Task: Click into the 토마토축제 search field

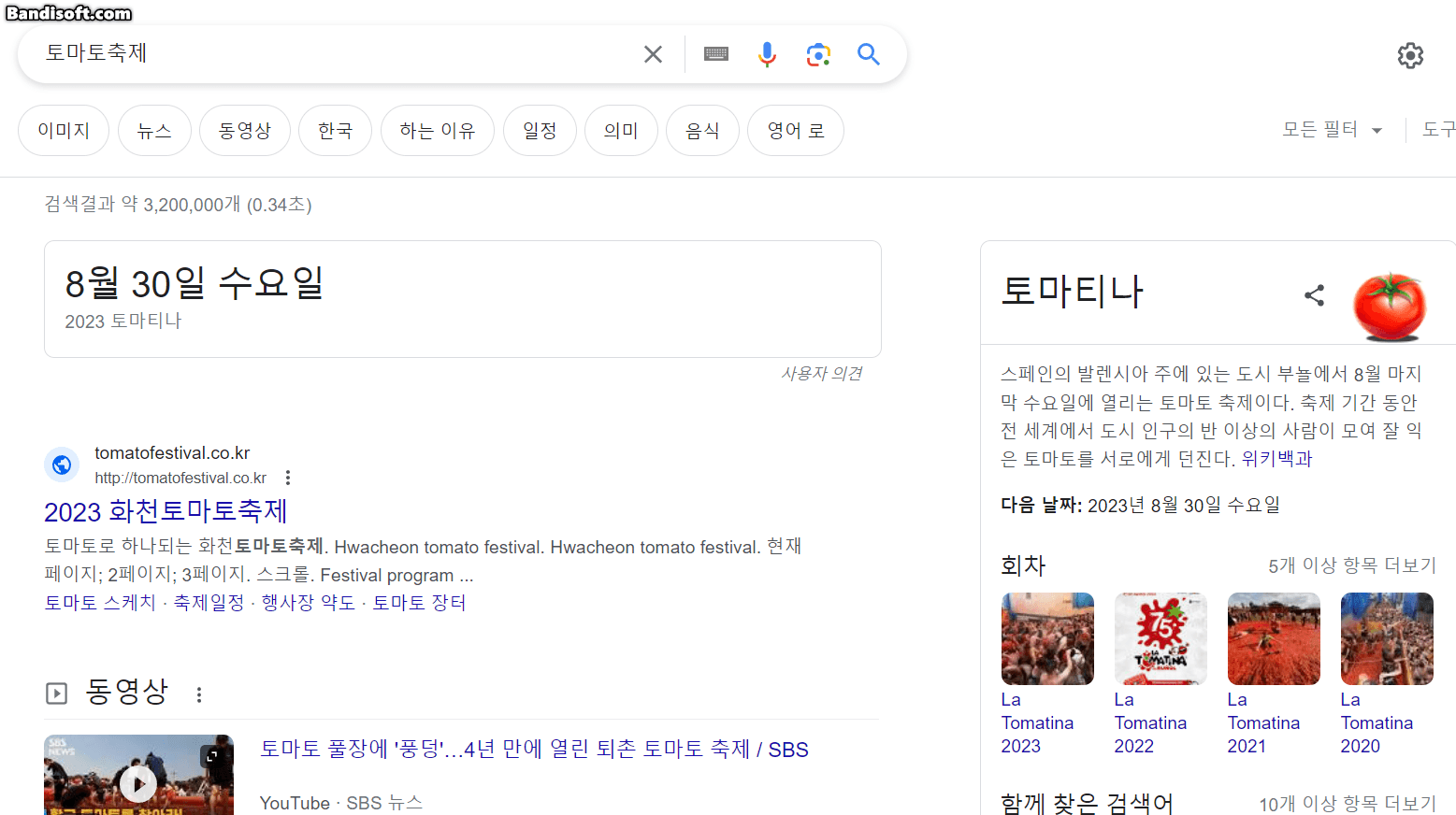Action: tap(327, 53)
